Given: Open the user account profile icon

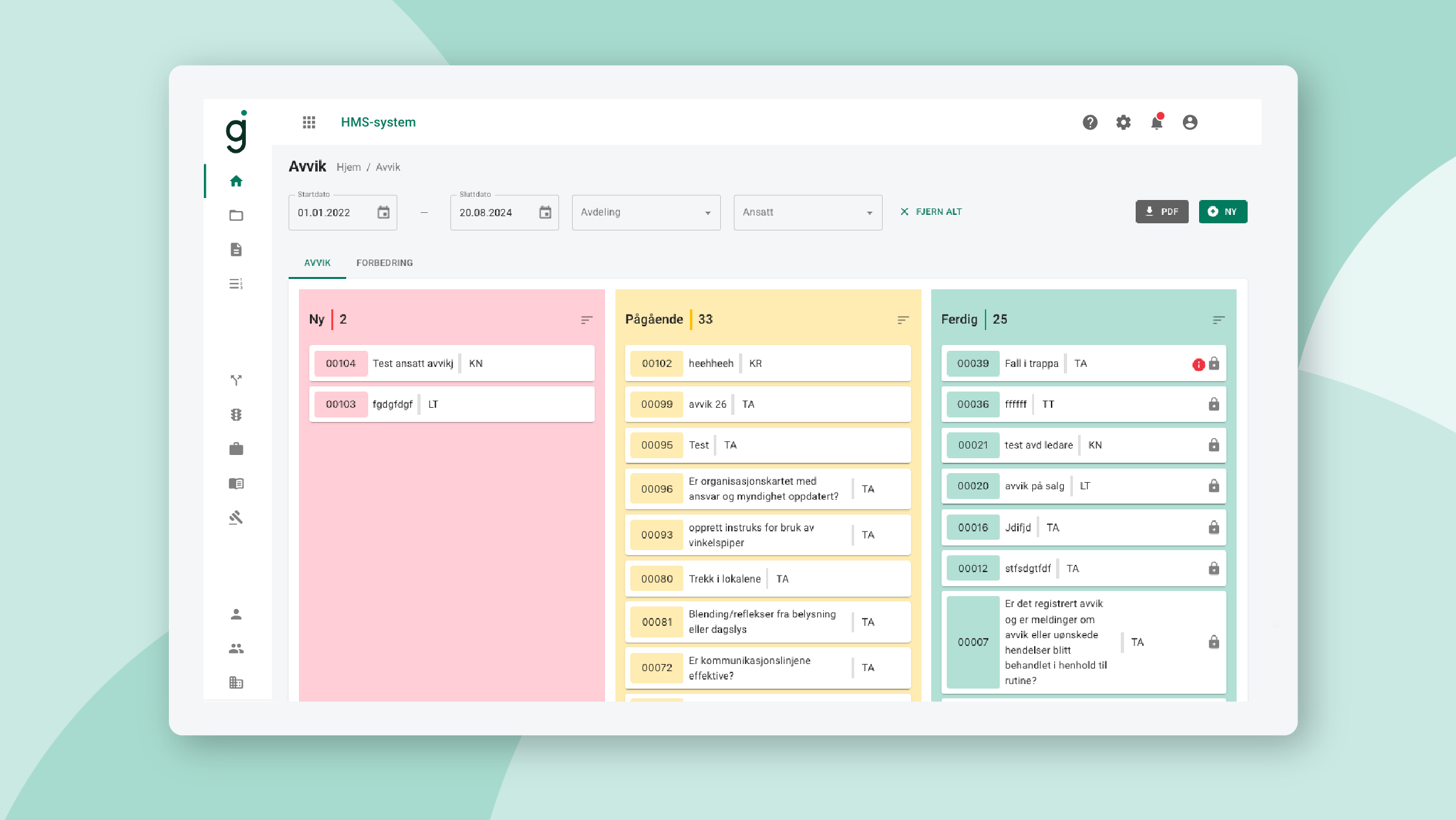Looking at the screenshot, I should click(1189, 122).
